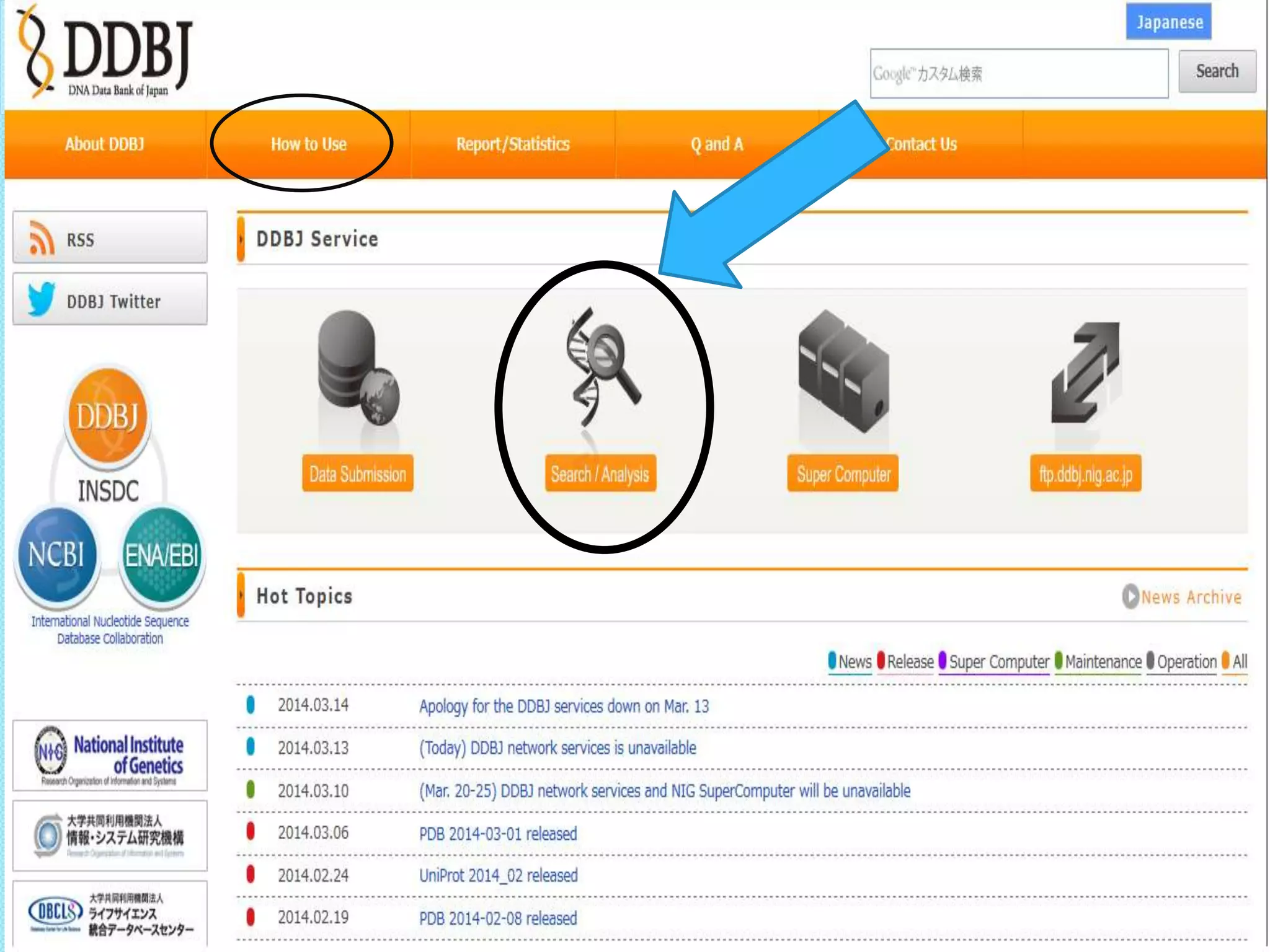Click the ENA/EBI circle logo

click(161, 555)
